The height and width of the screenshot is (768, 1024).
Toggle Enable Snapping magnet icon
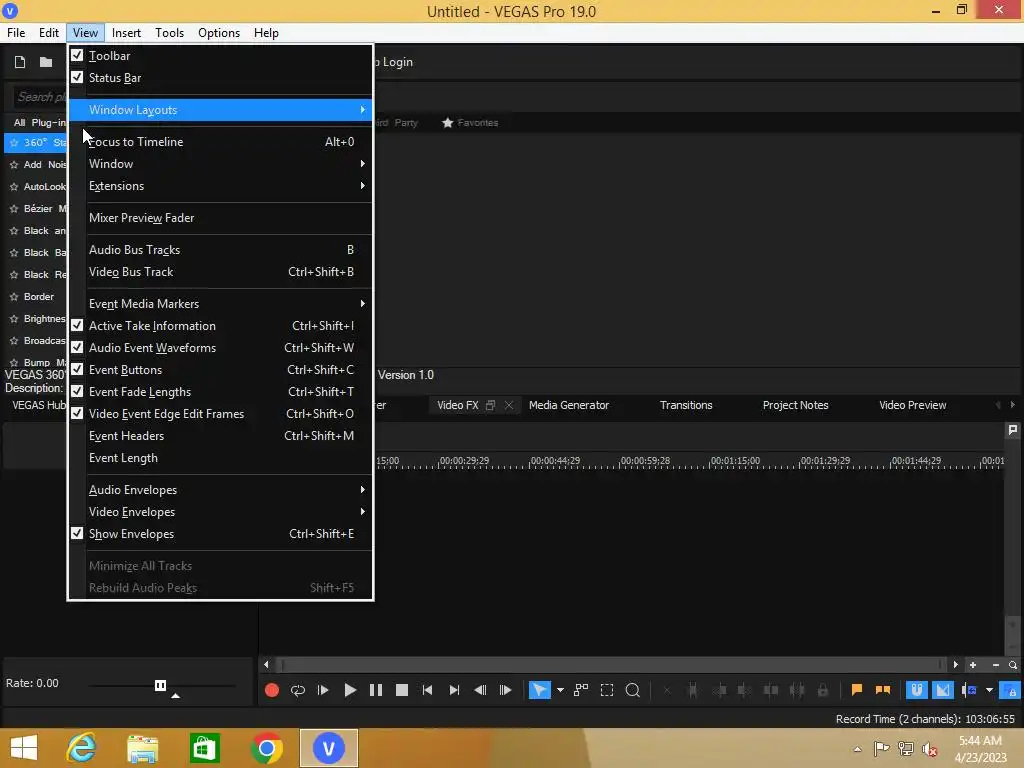[916, 690]
